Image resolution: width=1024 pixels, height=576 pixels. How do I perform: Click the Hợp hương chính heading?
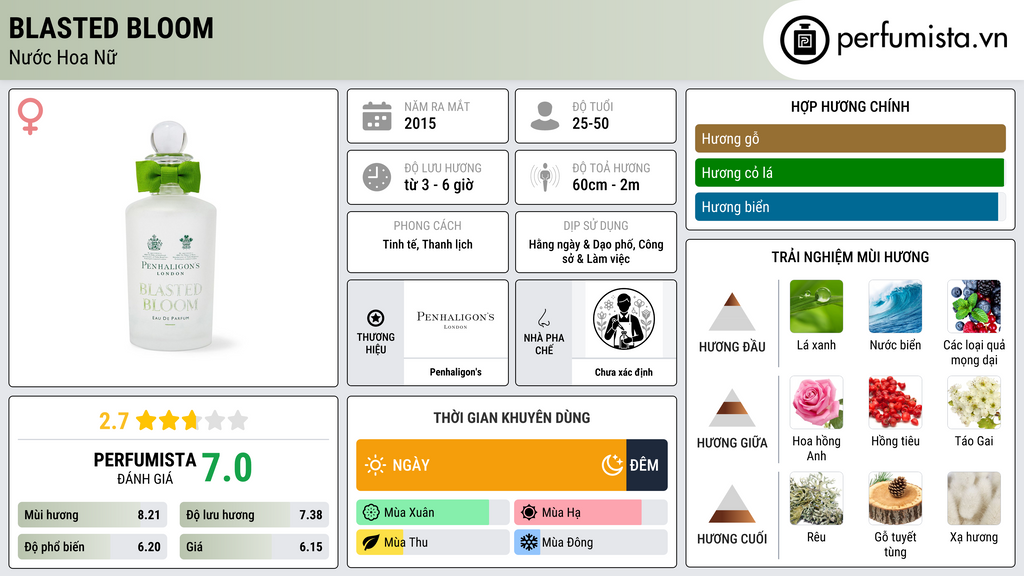850,106
